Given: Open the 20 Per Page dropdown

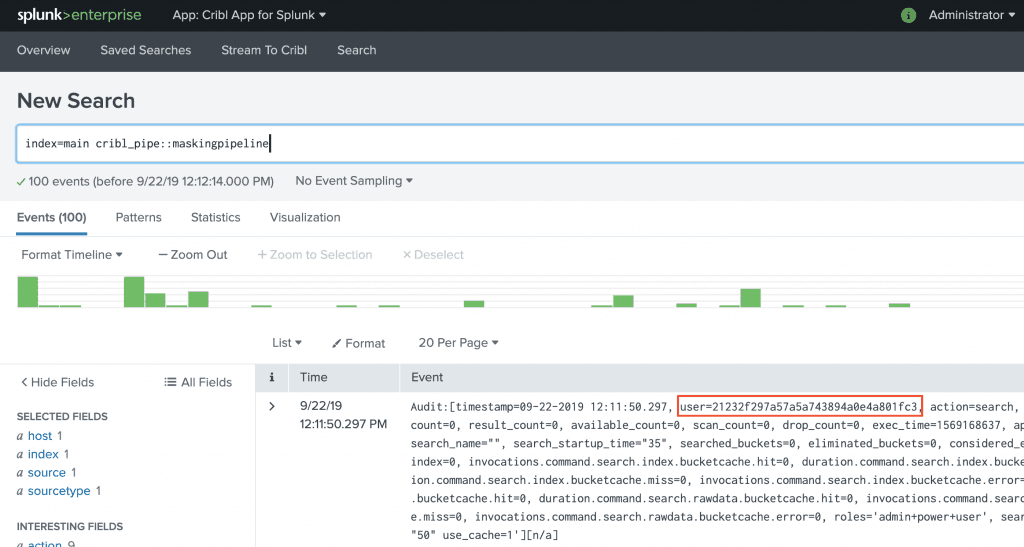Looking at the screenshot, I should [x=458, y=343].
